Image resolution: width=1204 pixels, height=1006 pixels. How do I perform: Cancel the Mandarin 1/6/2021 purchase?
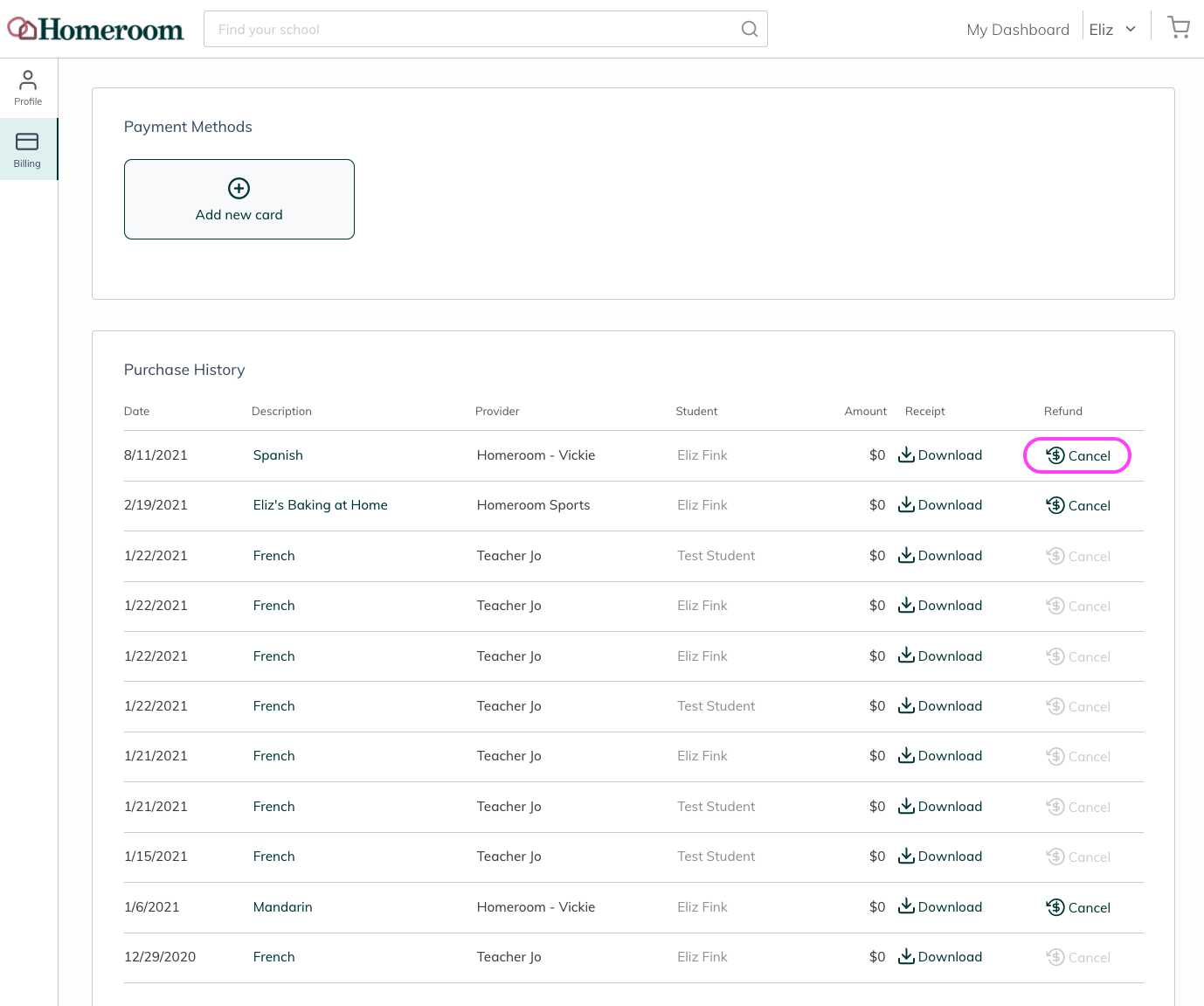pos(1077,907)
